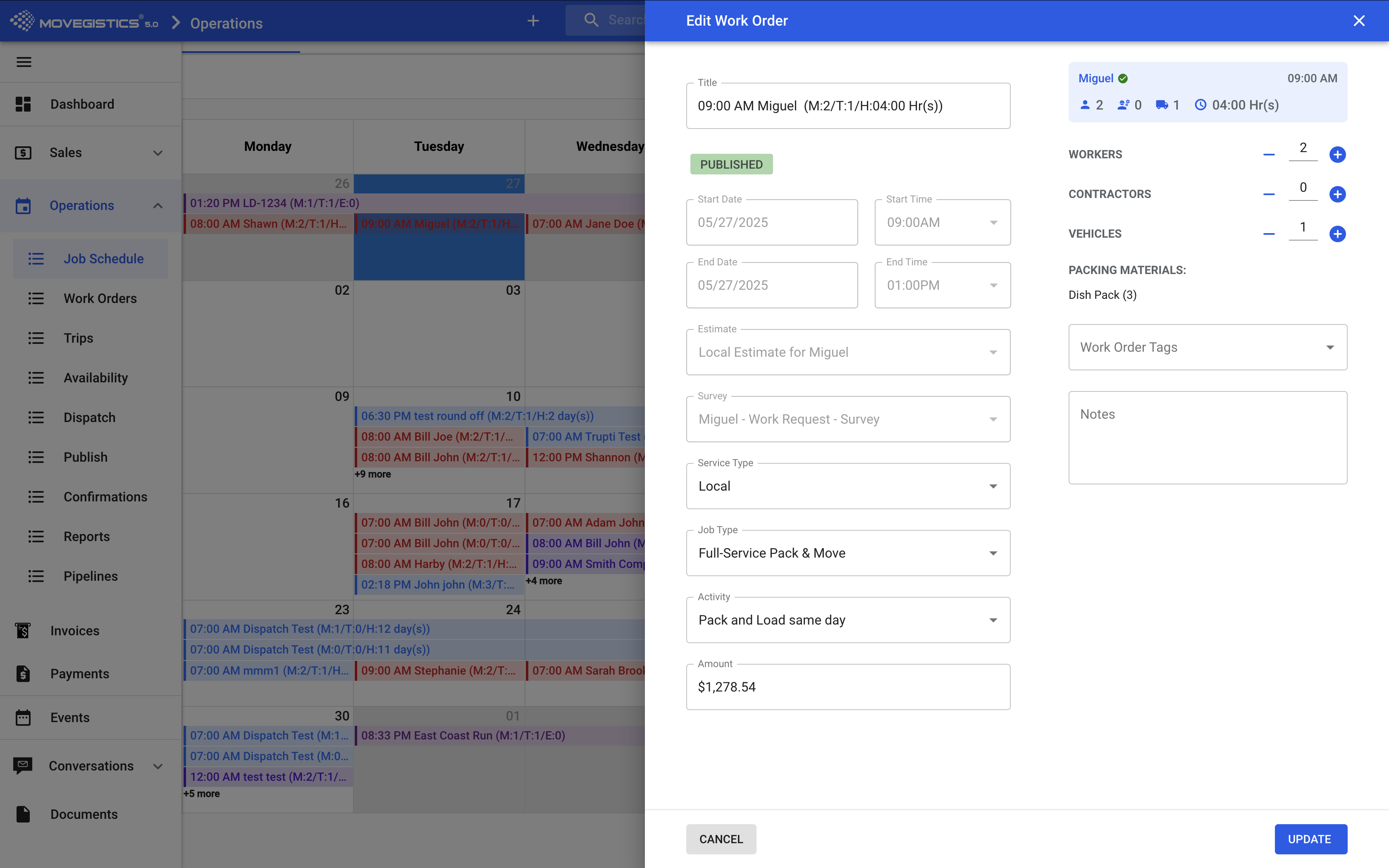The width and height of the screenshot is (1389, 868).
Task: Open the Events calendar icon
Action: click(23, 717)
